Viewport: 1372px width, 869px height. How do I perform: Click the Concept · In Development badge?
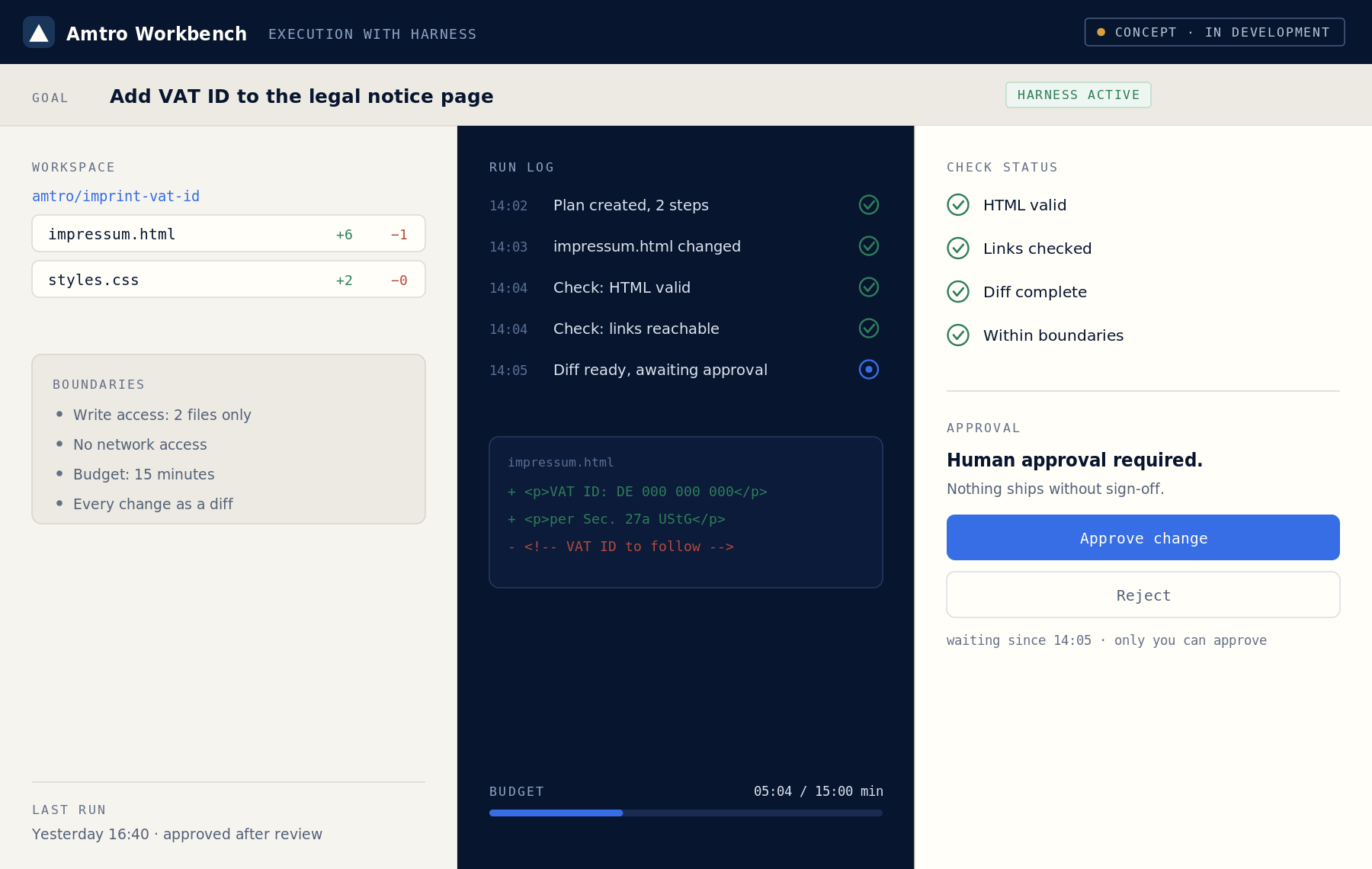tap(1215, 32)
